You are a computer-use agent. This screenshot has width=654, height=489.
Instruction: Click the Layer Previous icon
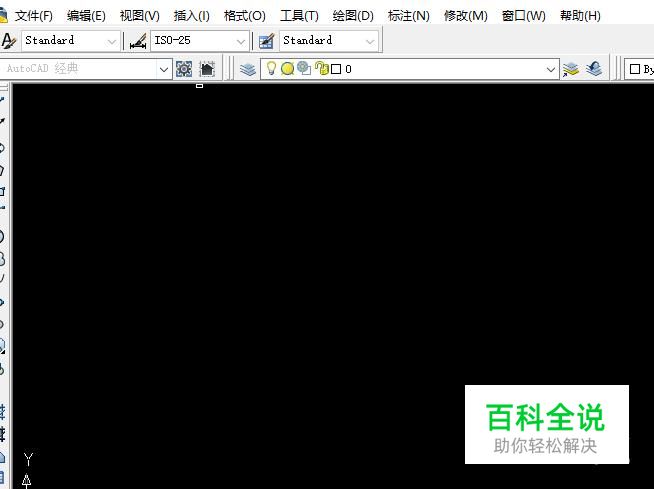pos(594,69)
